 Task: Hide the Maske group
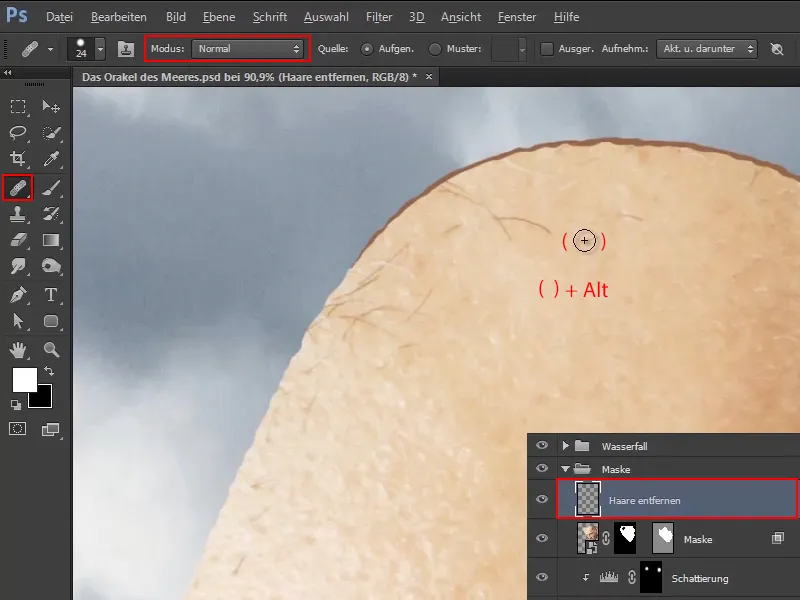tap(542, 468)
